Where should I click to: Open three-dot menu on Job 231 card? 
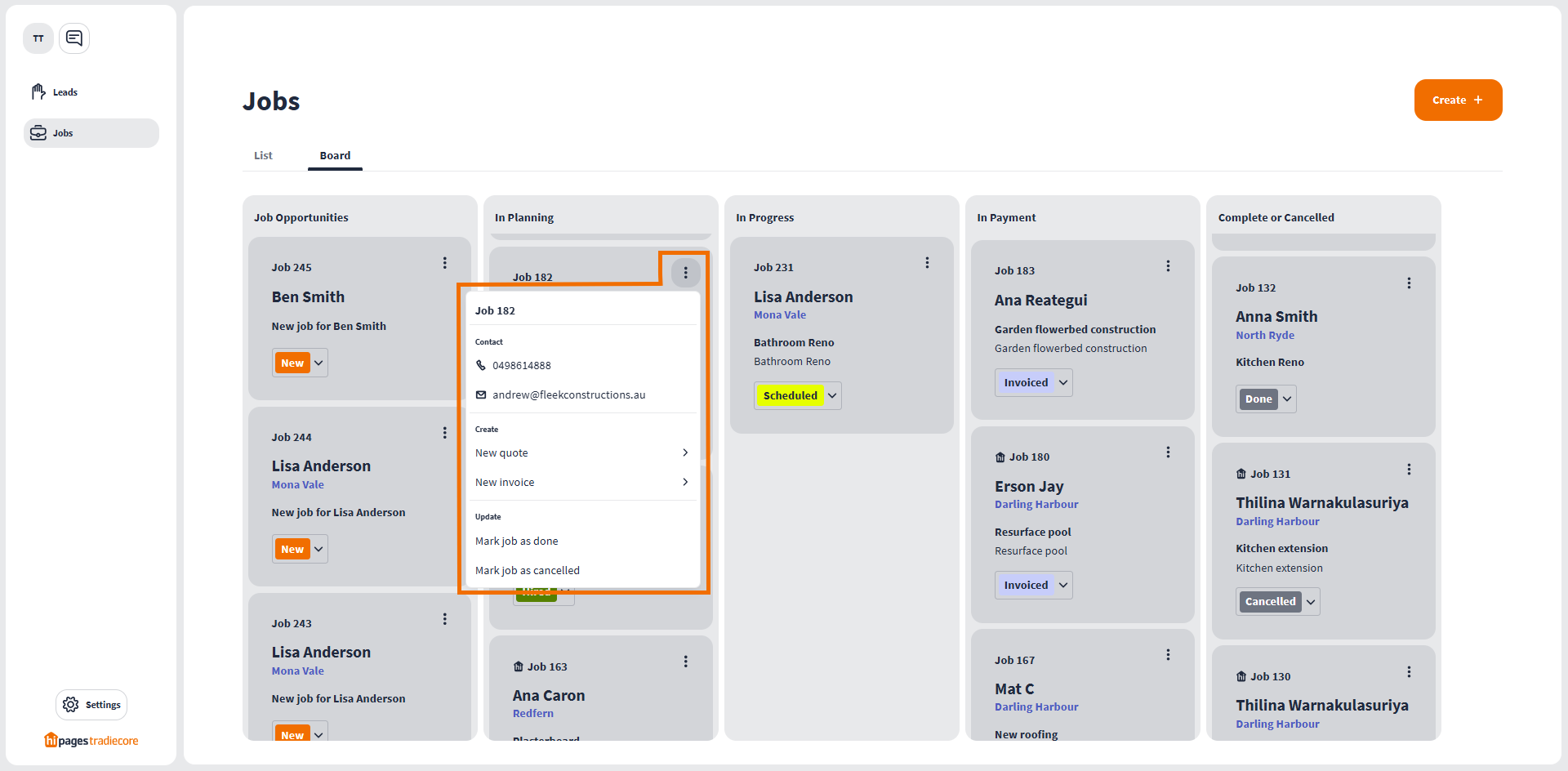pyautogui.click(x=927, y=263)
